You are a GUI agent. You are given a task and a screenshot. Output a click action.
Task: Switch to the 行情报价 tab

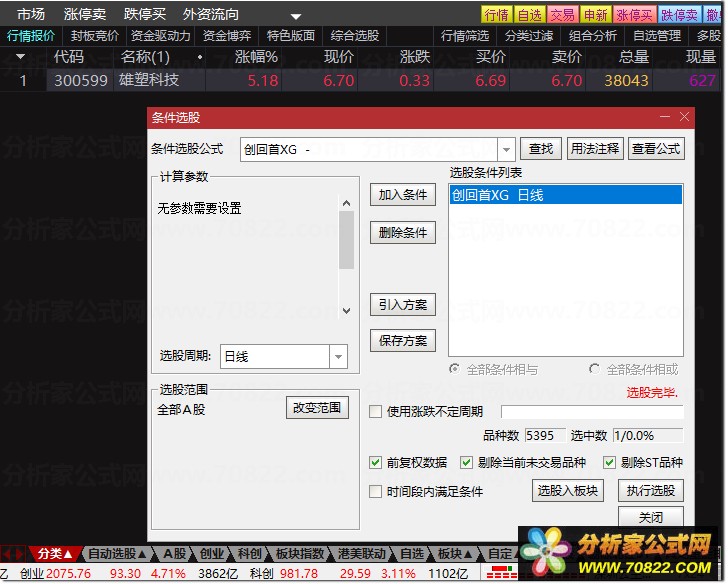coord(31,36)
